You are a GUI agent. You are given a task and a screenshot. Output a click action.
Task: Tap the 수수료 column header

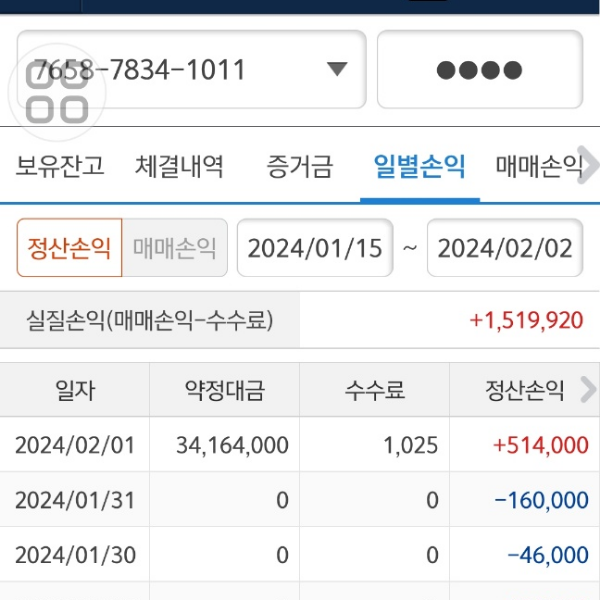pos(375,390)
